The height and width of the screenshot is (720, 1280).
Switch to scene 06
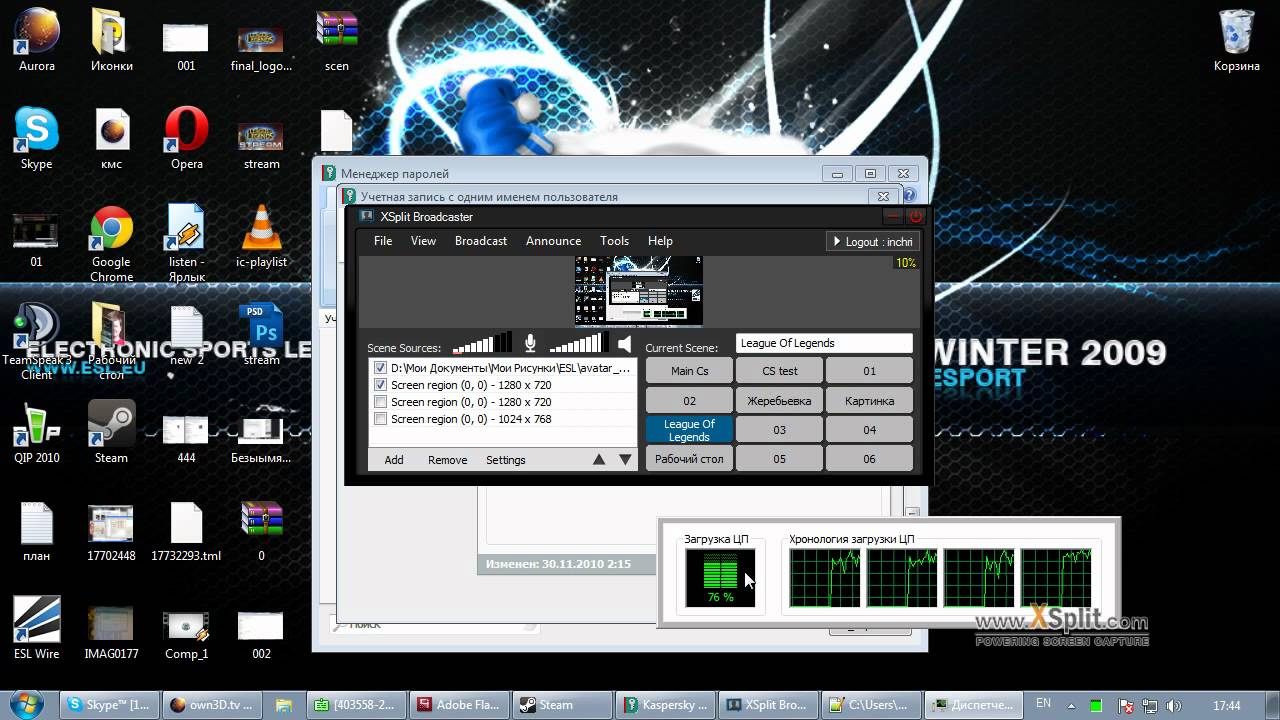869,459
